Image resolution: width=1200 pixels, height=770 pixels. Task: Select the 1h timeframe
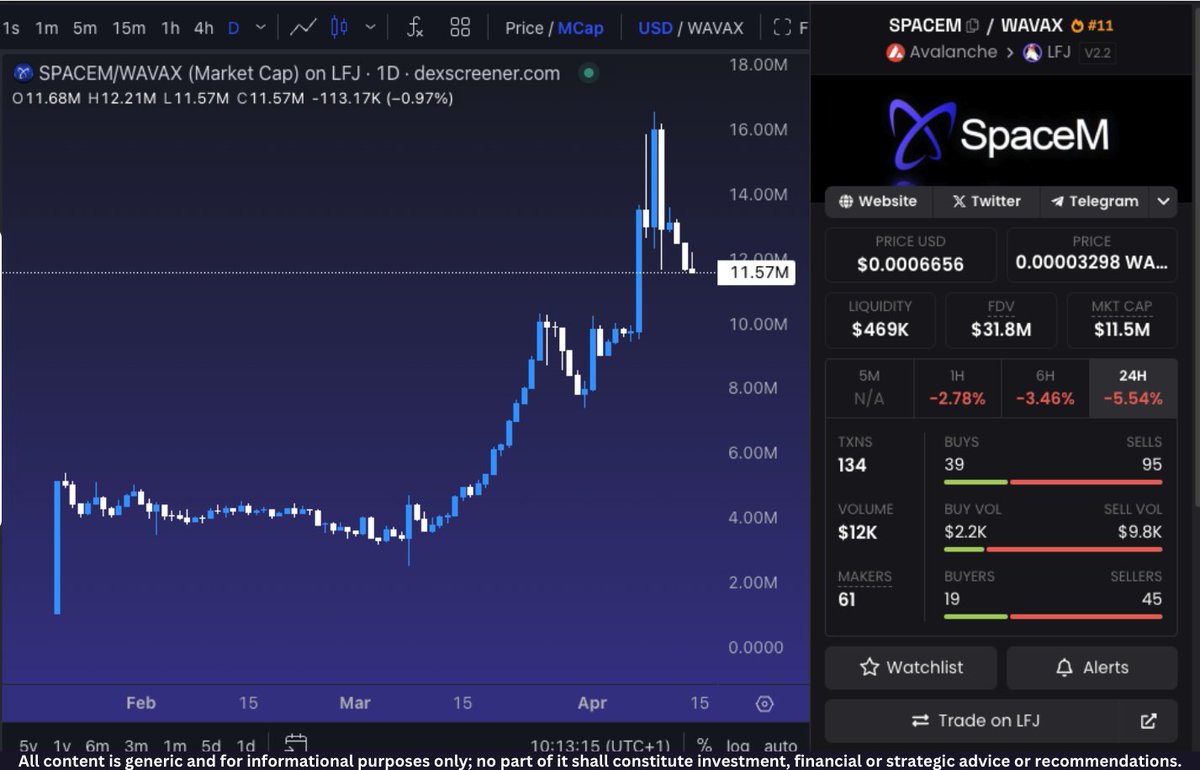click(169, 28)
